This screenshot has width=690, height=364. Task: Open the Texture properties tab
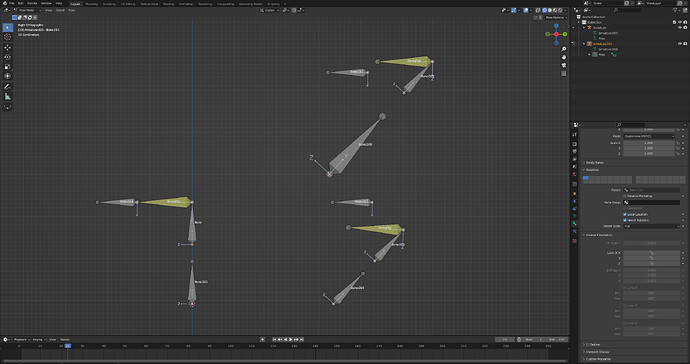coord(575,241)
